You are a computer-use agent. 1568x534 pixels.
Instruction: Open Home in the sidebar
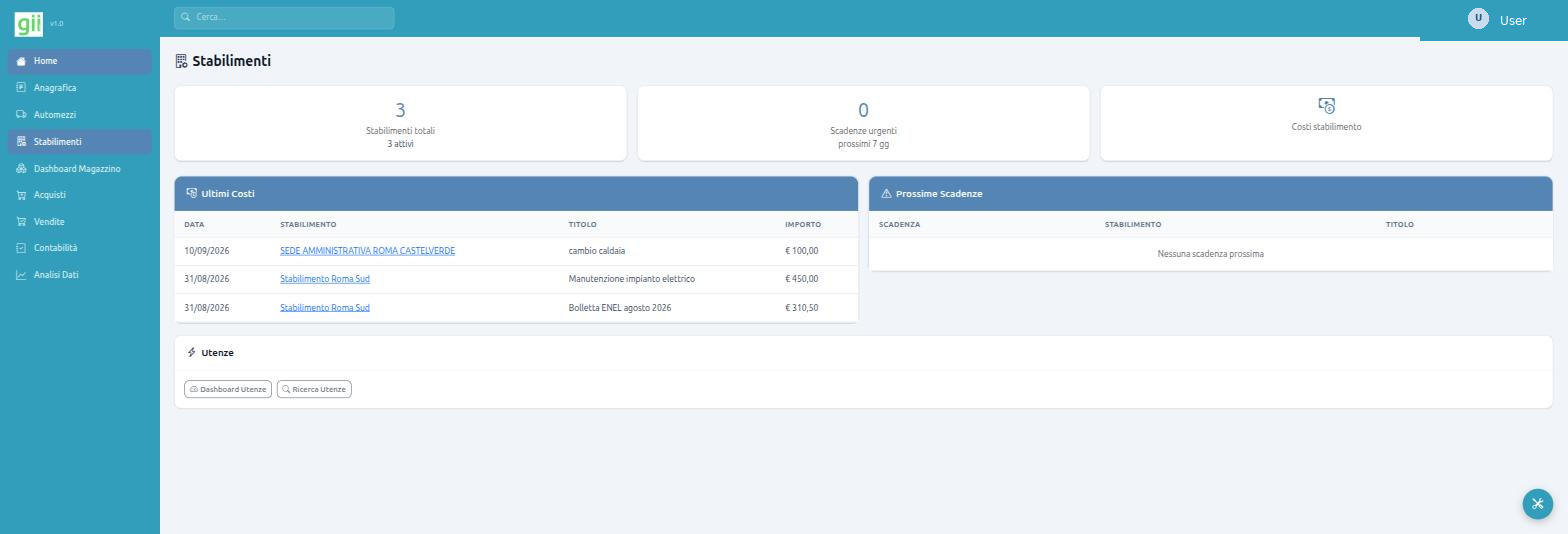point(80,61)
